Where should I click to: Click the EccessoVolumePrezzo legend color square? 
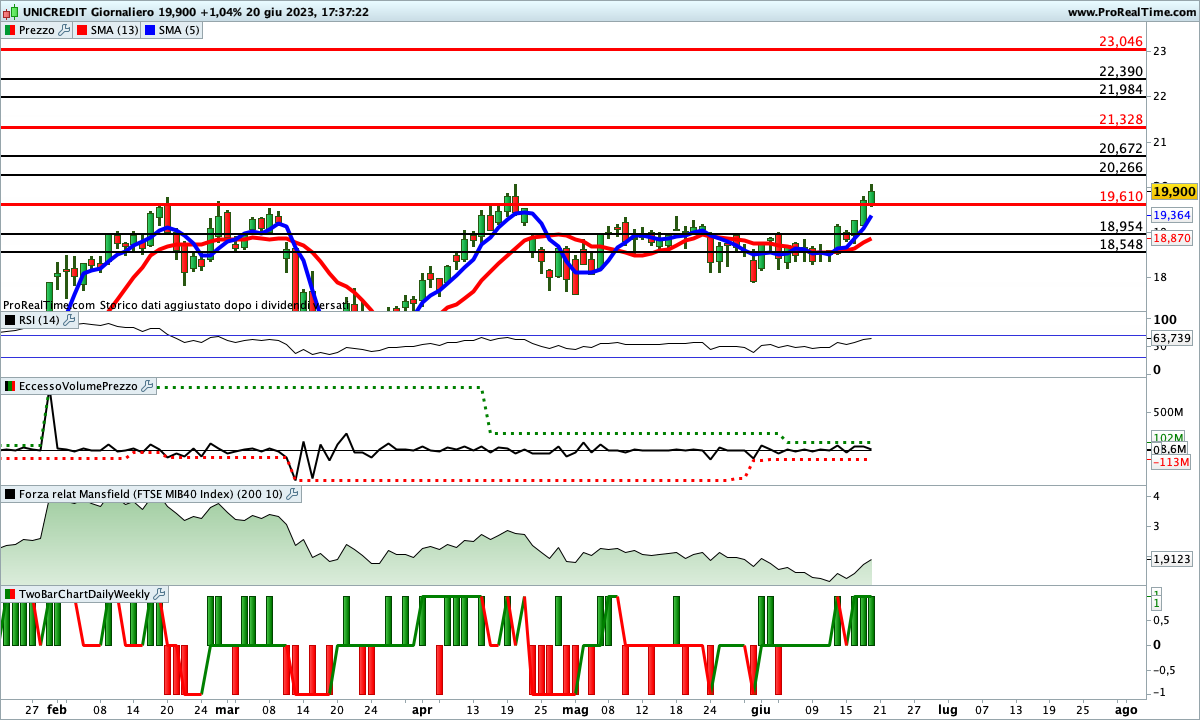pos(10,386)
